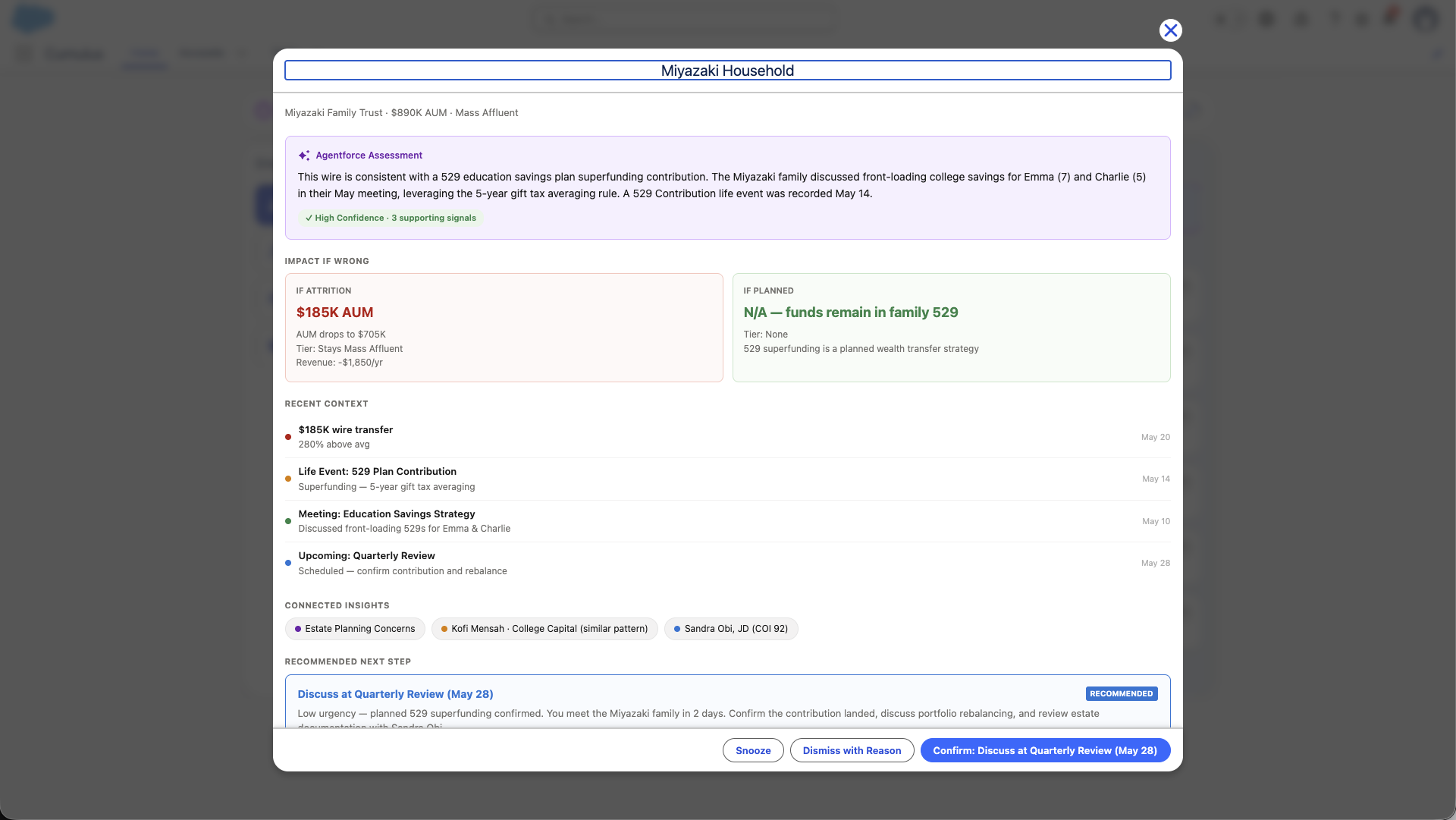Click the red dot beside the wire transfer
This screenshot has width=1456, height=820.
pyautogui.click(x=288, y=437)
